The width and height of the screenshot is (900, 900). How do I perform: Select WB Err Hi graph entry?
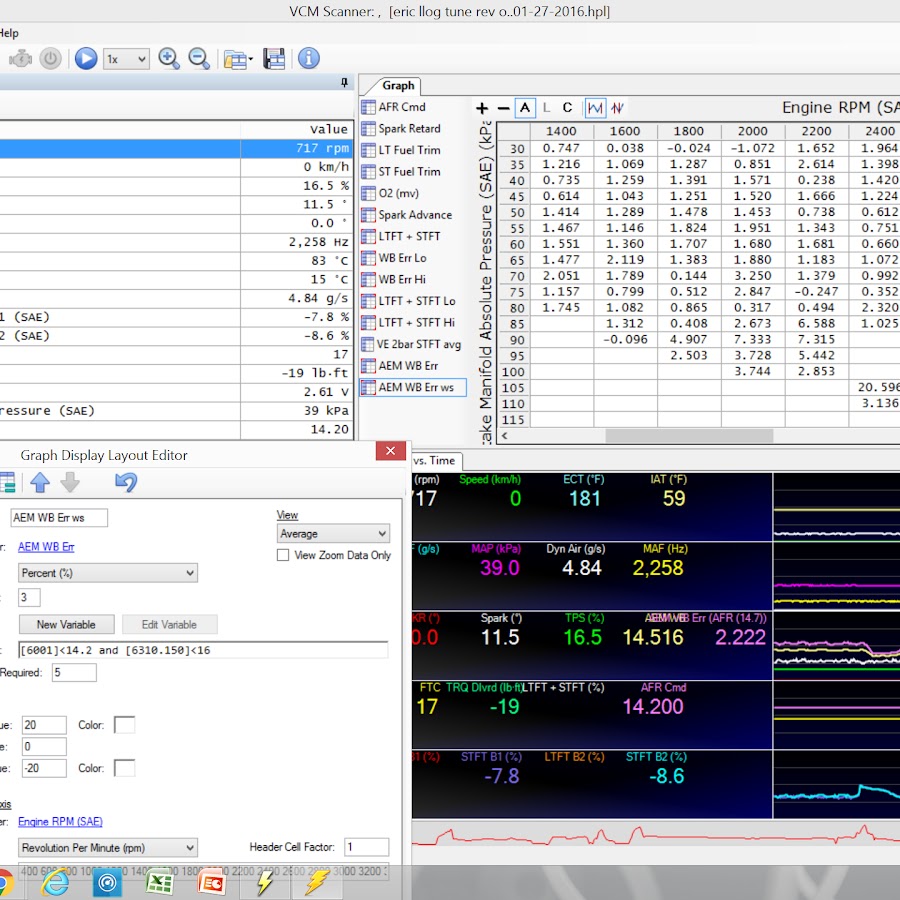click(402, 279)
